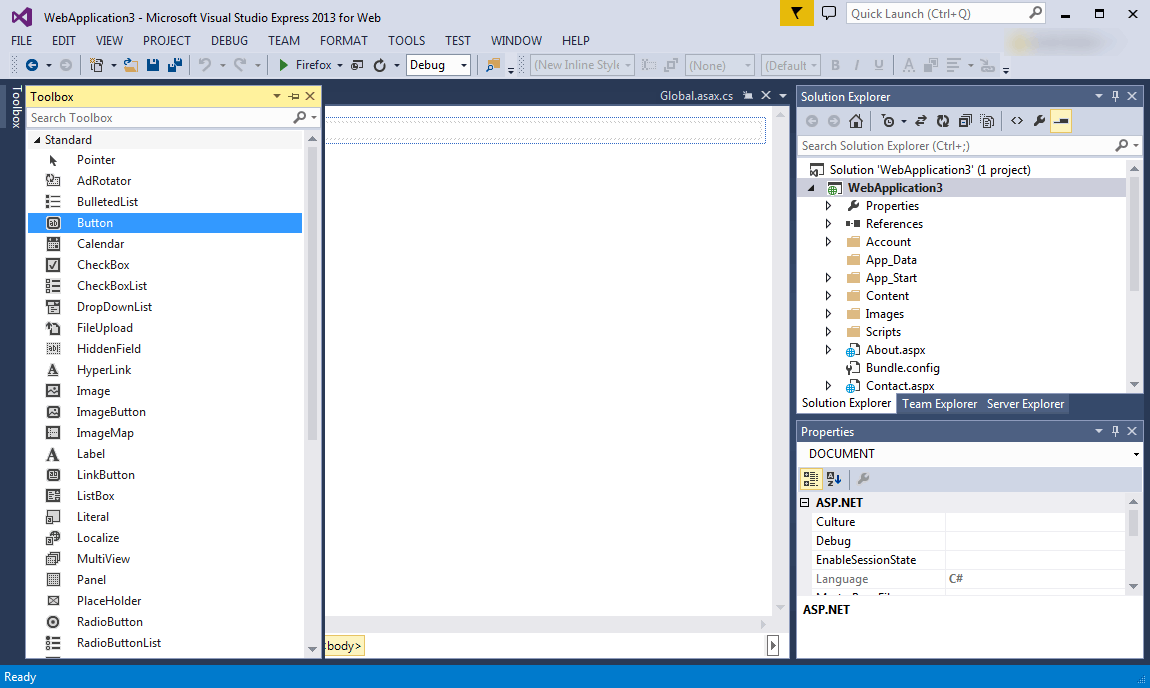Select the Global.asax.cs document tab

coord(696,96)
